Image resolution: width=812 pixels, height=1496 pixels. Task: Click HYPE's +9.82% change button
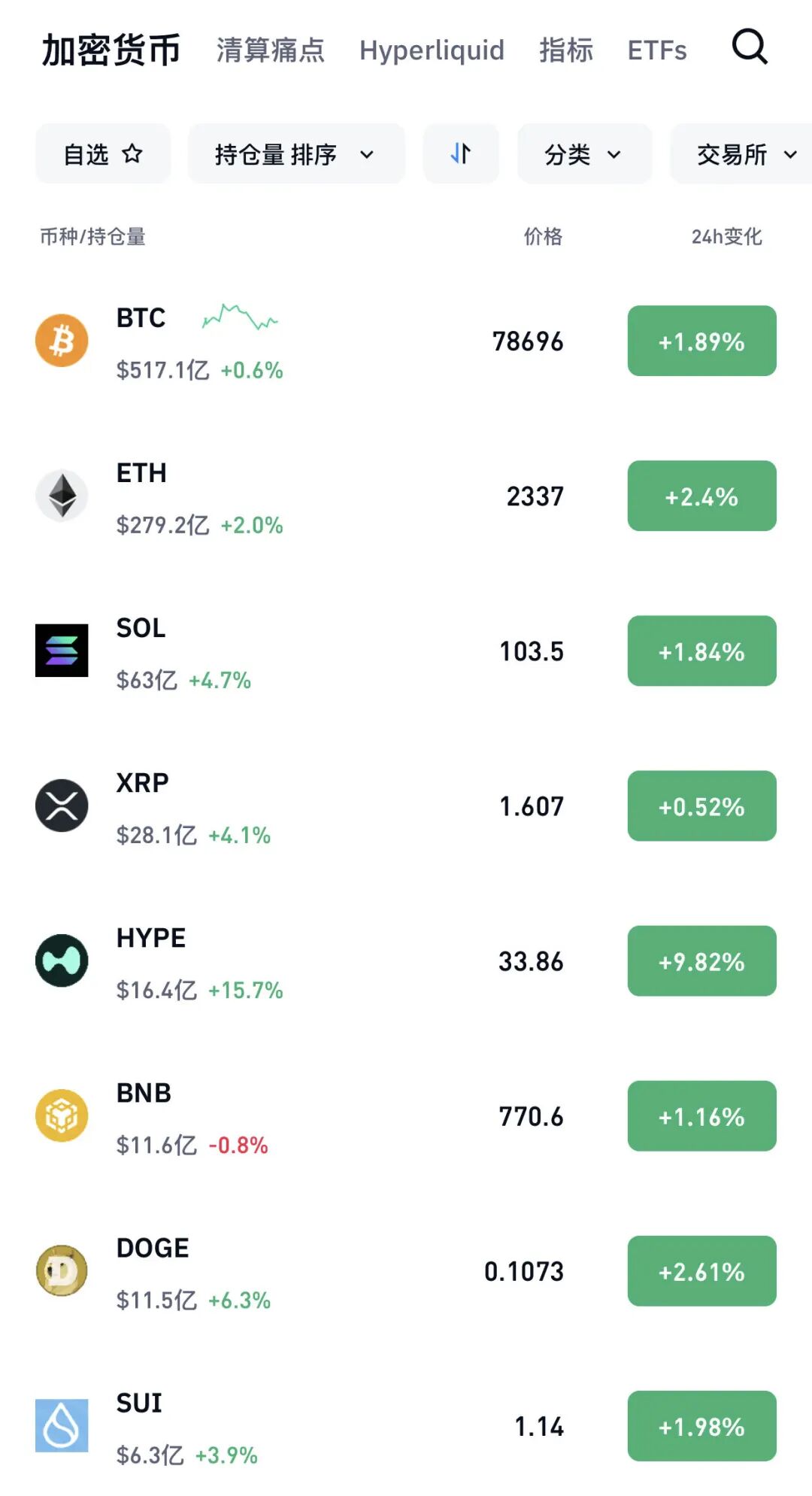701,961
